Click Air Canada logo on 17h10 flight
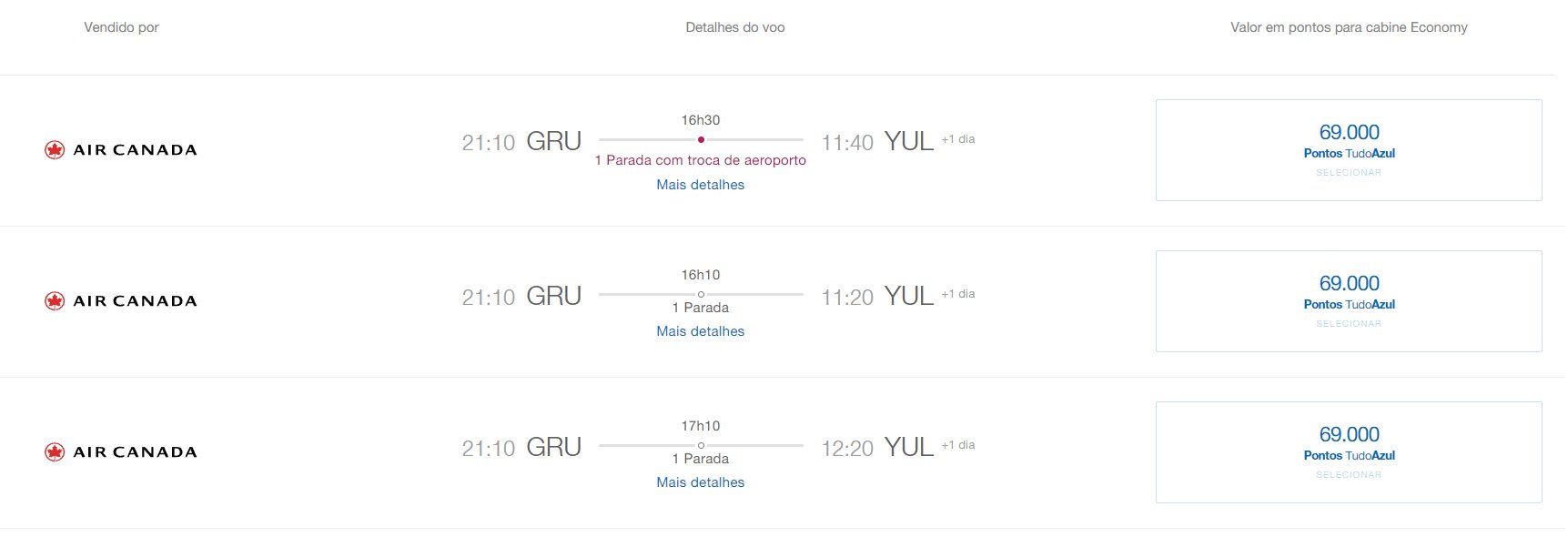The height and width of the screenshot is (537, 1568). (x=120, y=452)
